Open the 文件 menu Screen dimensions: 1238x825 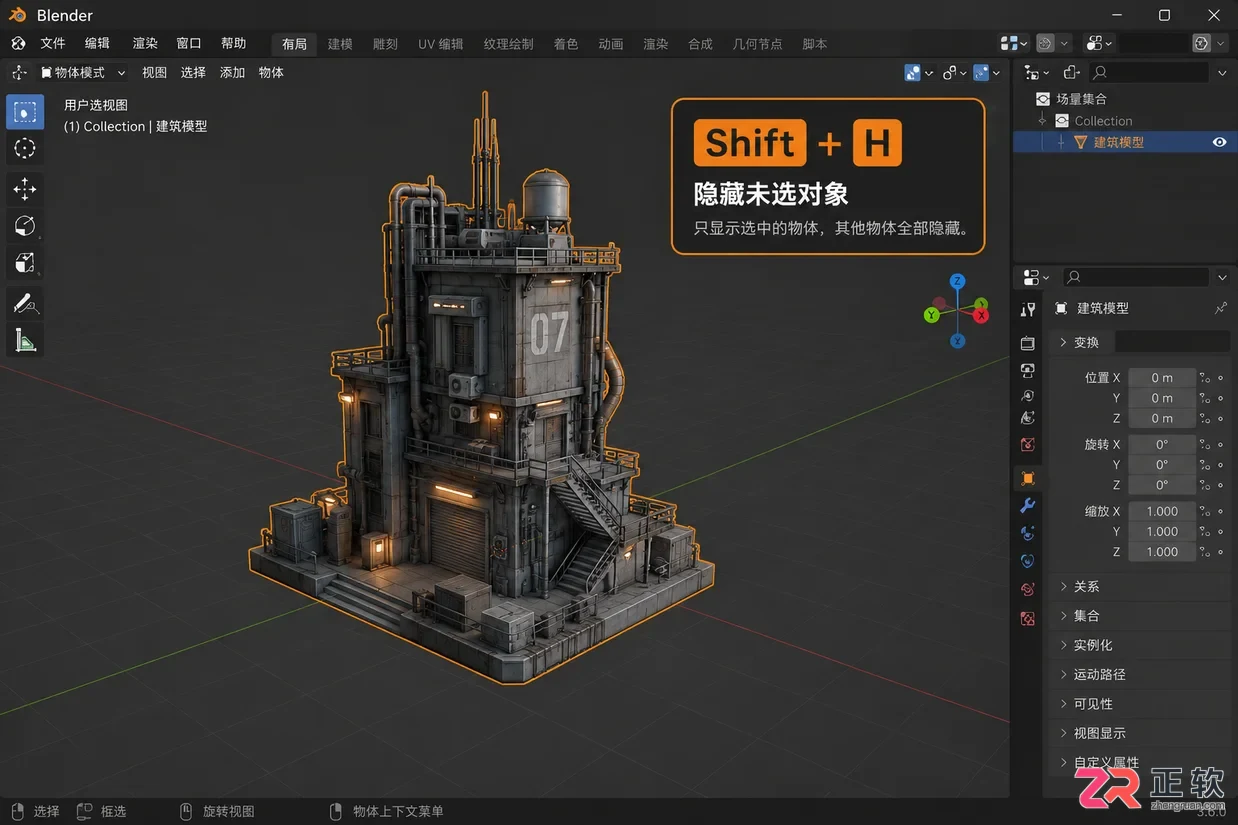53,43
